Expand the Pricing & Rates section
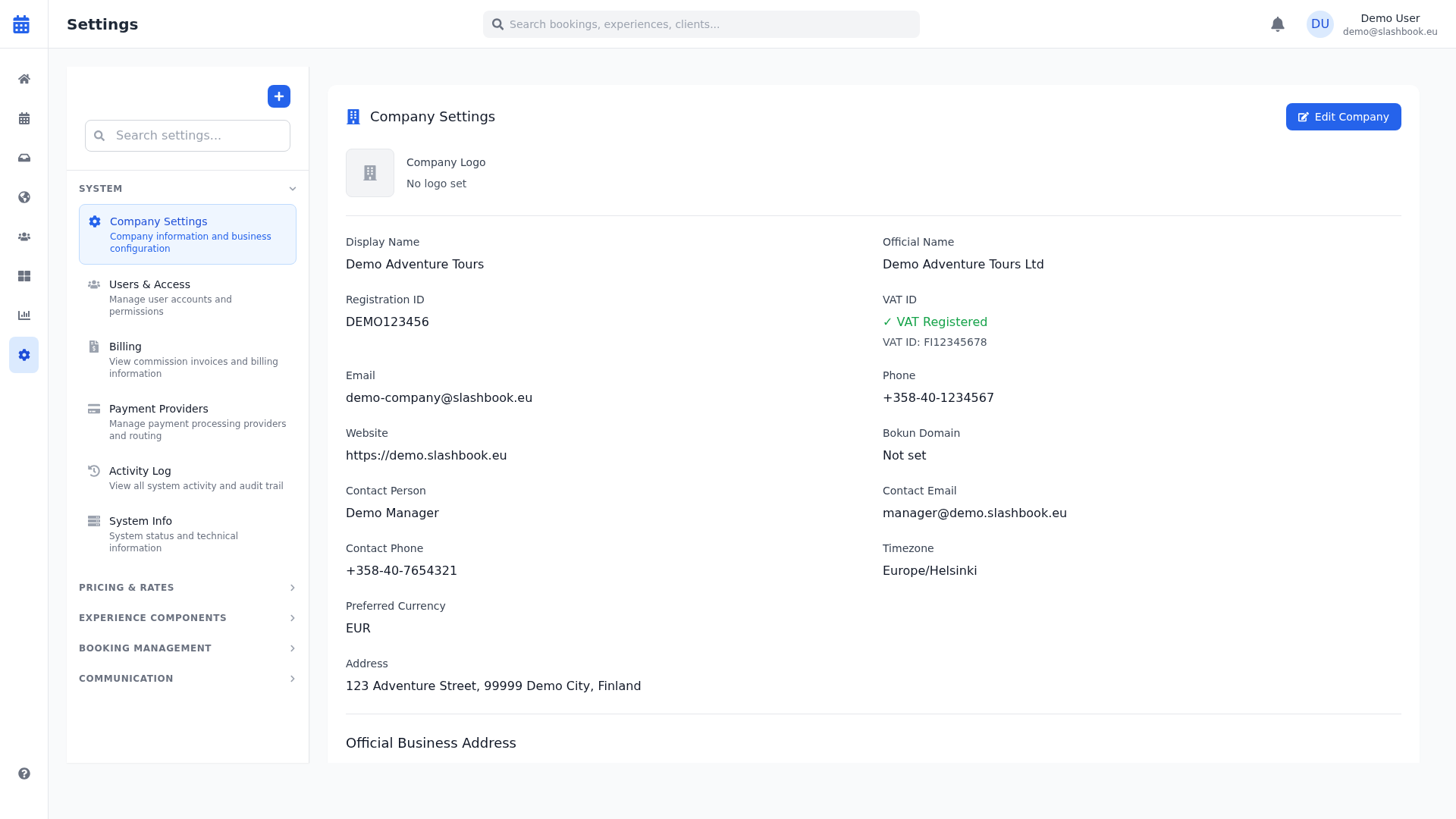 tap(187, 588)
